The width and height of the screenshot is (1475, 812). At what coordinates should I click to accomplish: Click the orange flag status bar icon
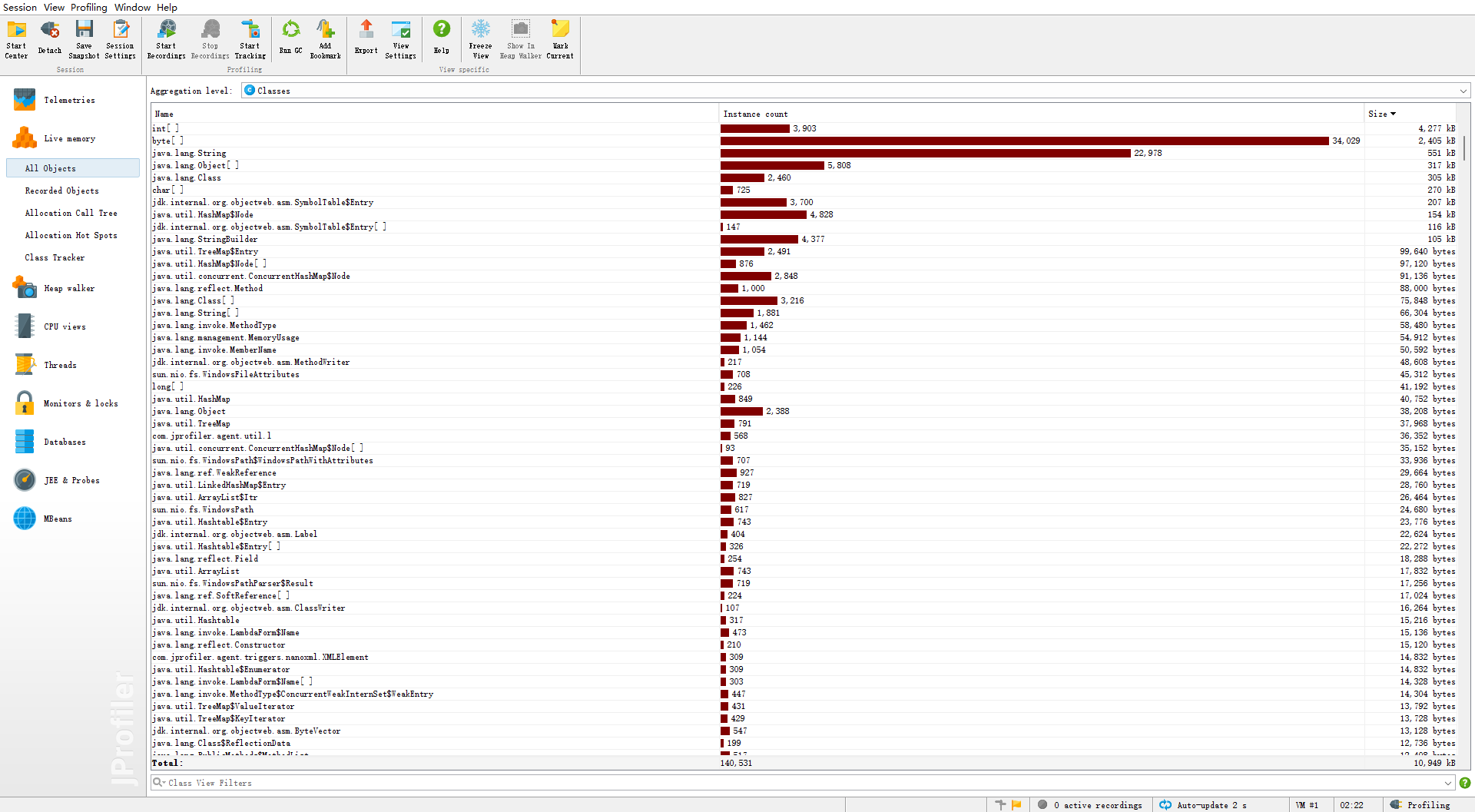click(x=1016, y=805)
